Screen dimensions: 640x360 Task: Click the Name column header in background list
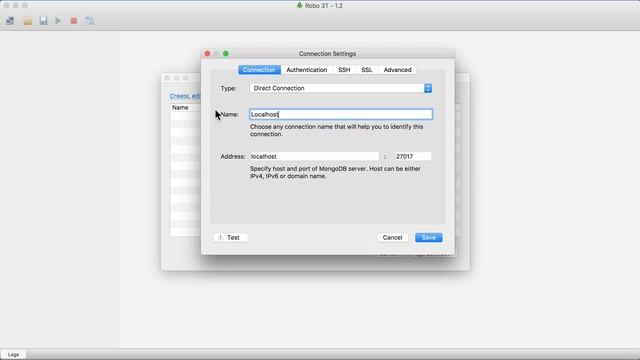[180, 108]
